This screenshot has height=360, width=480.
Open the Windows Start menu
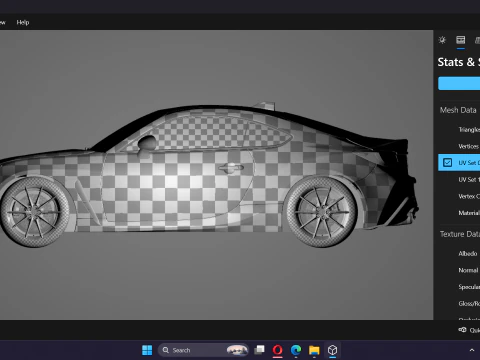click(147, 350)
